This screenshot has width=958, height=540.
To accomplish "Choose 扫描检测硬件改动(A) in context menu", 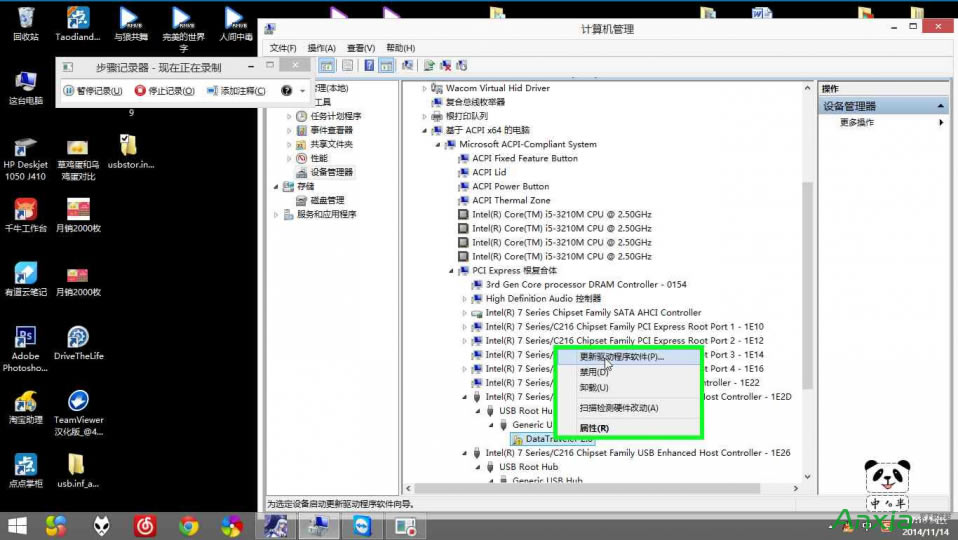I will (x=629, y=408).
